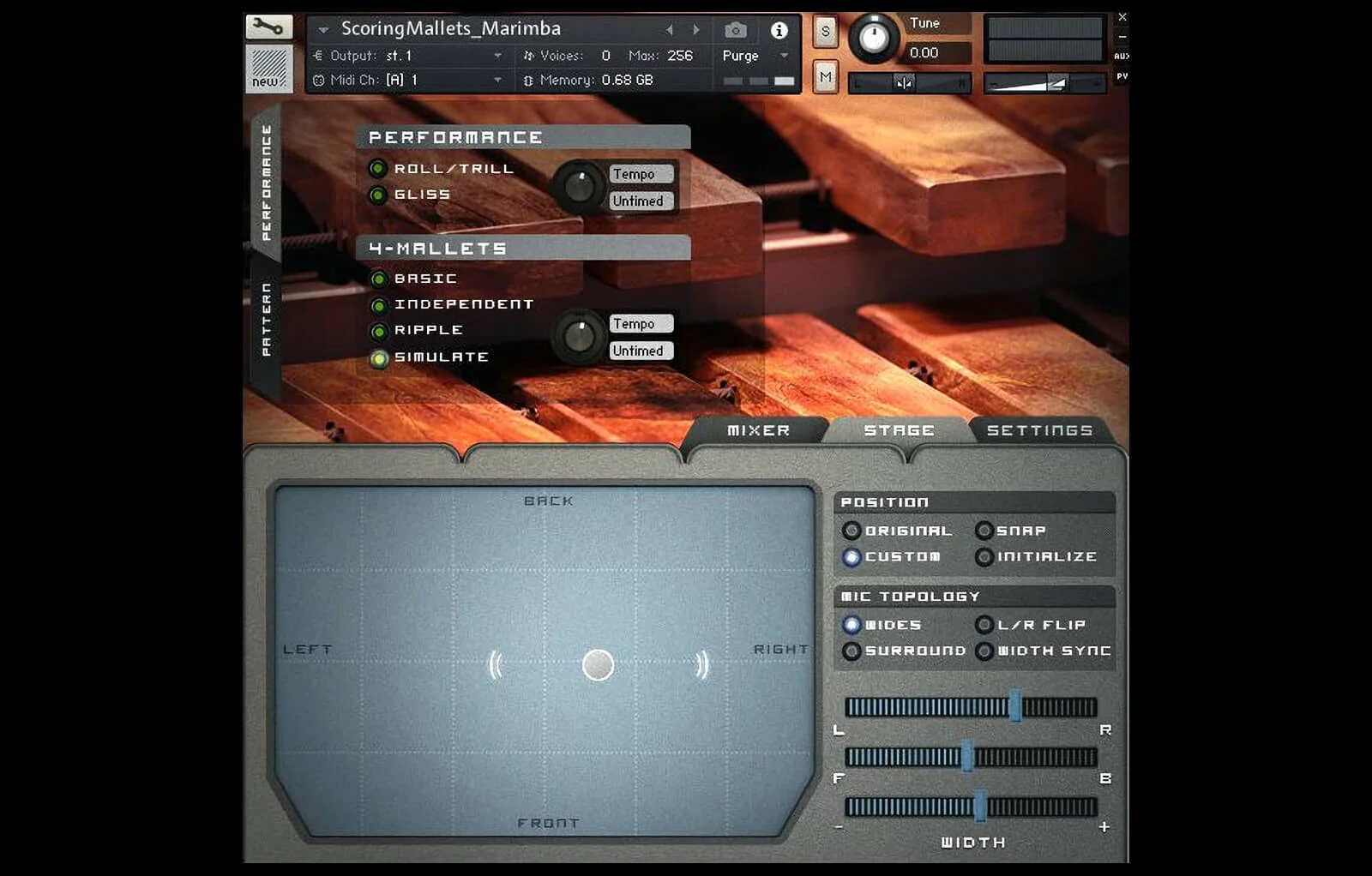Click the wrench icon to edit the instrument

coord(268,27)
